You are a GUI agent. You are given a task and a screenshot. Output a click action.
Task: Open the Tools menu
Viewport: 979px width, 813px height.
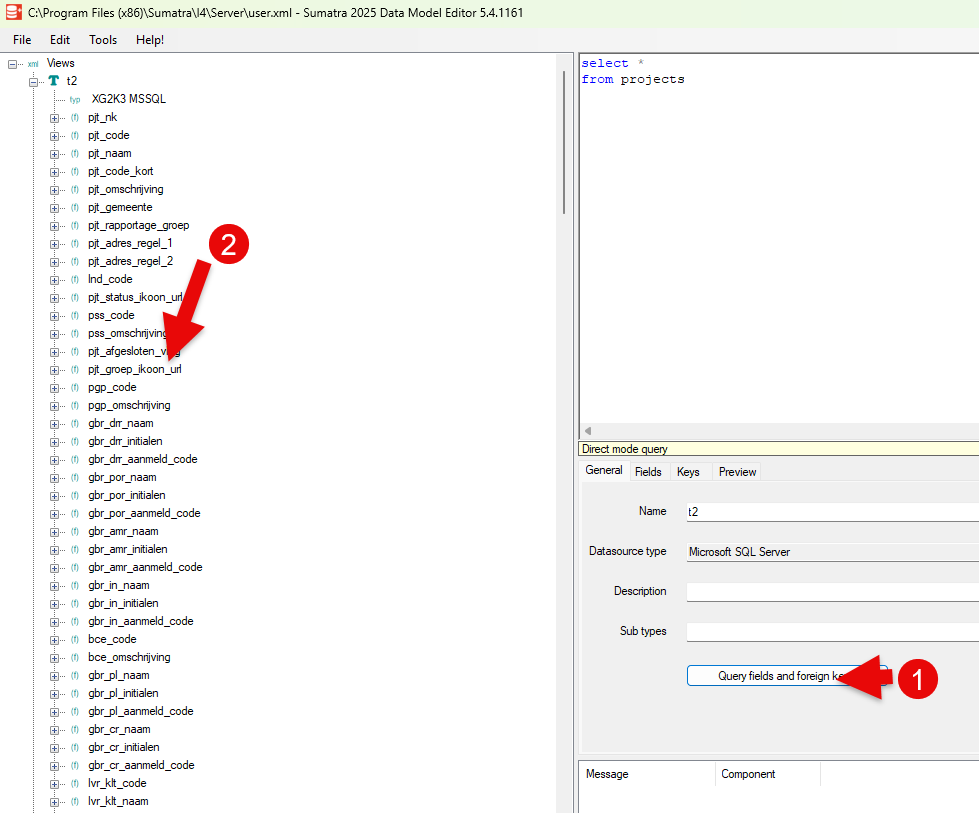[x=103, y=40]
